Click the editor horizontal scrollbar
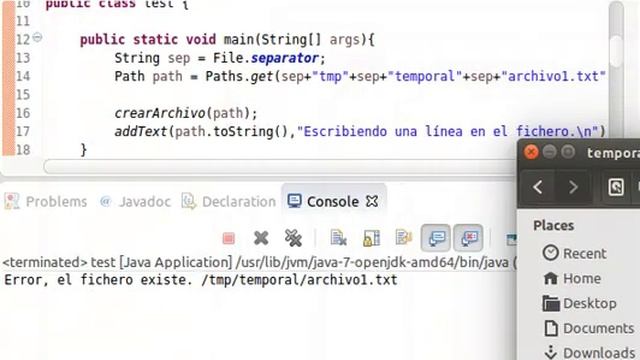This screenshot has height=360, width=640. point(280,167)
